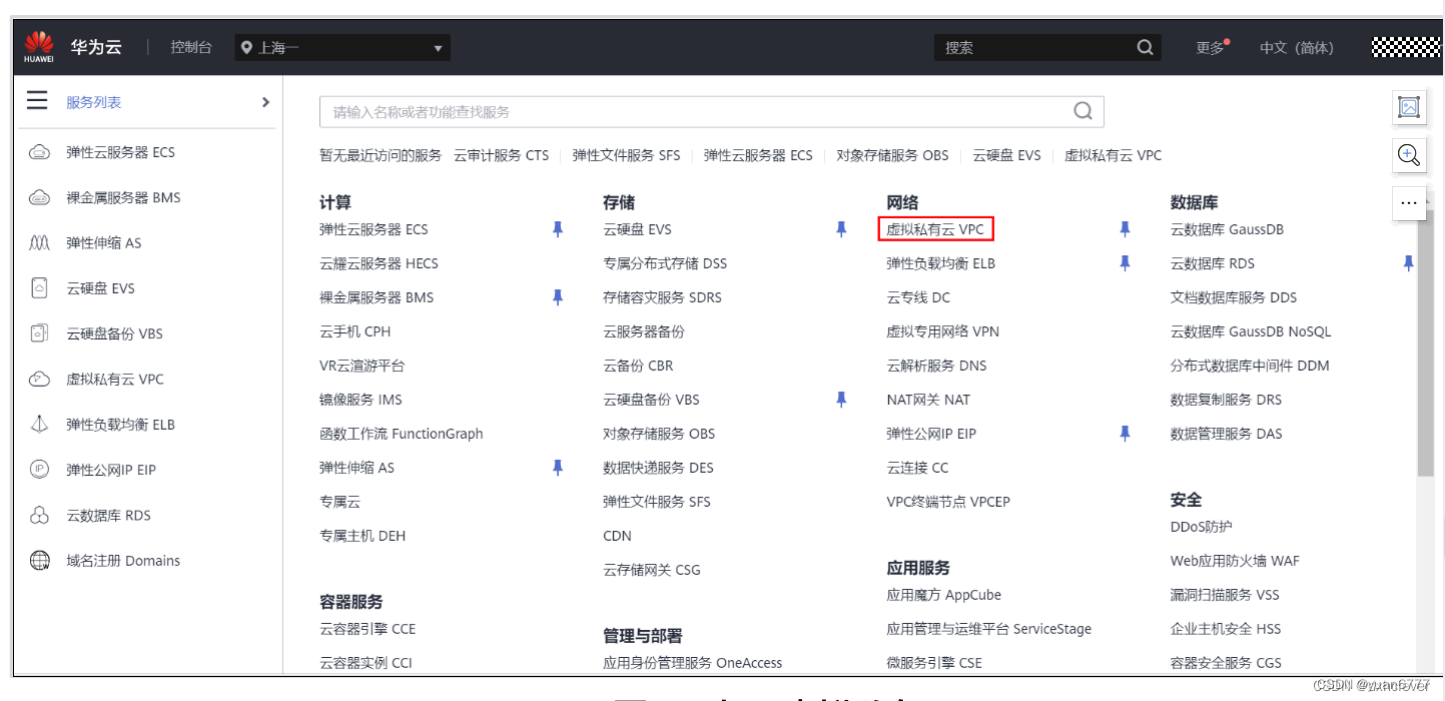Open 虚拟专用网络 VPN link

[x=942, y=331]
